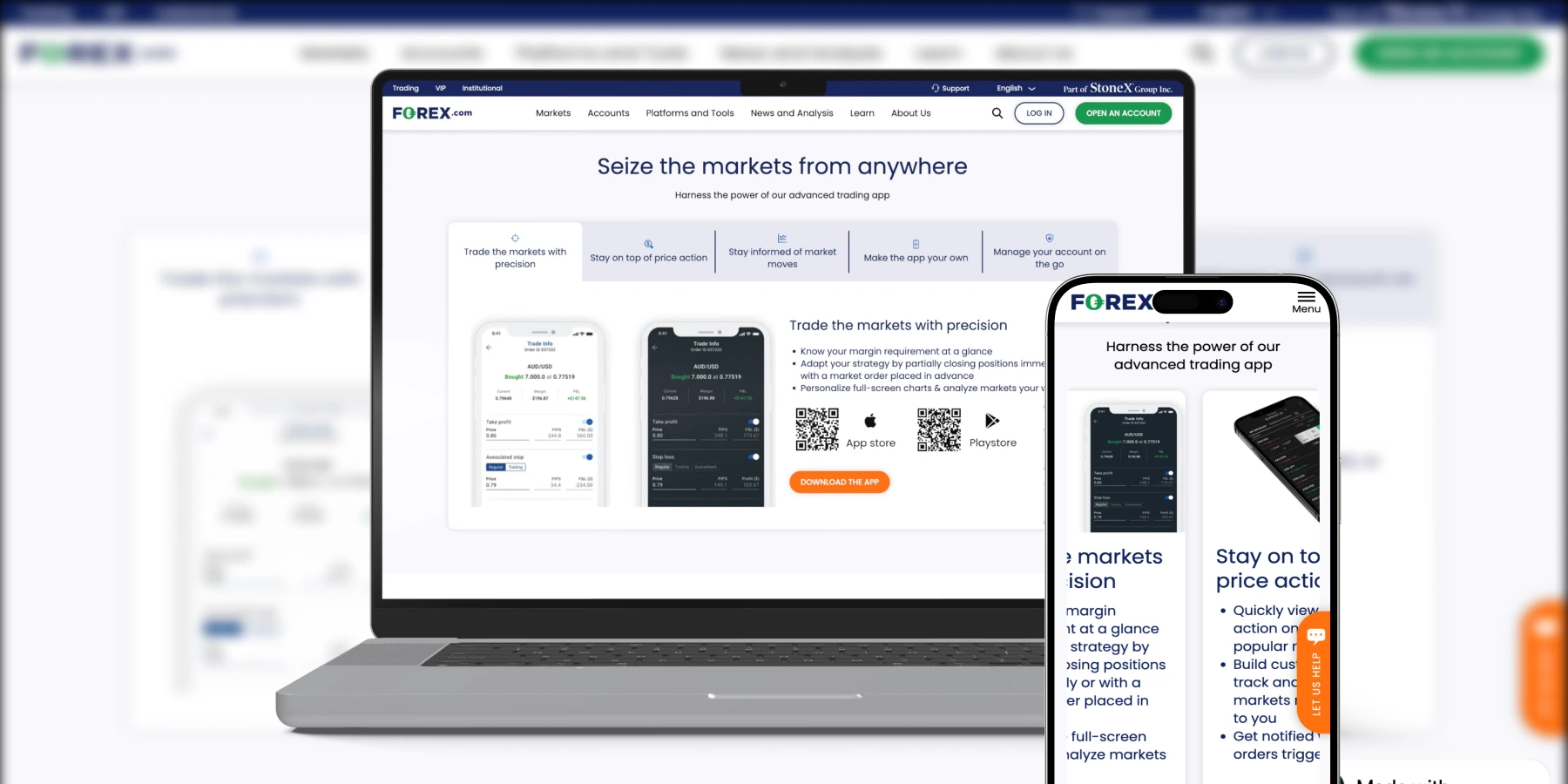
Task: Open search via the magnifying glass icon
Action: (997, 112)
